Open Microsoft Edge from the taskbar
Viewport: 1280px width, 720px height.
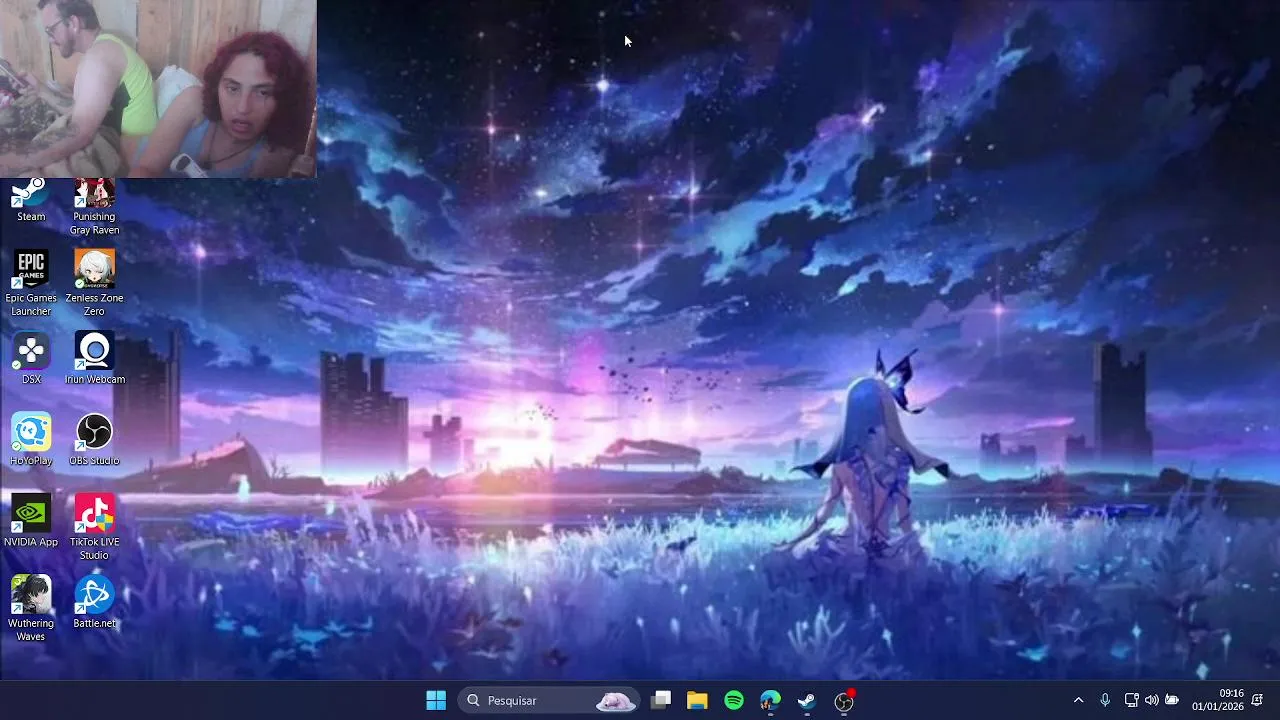click(770, 700)
